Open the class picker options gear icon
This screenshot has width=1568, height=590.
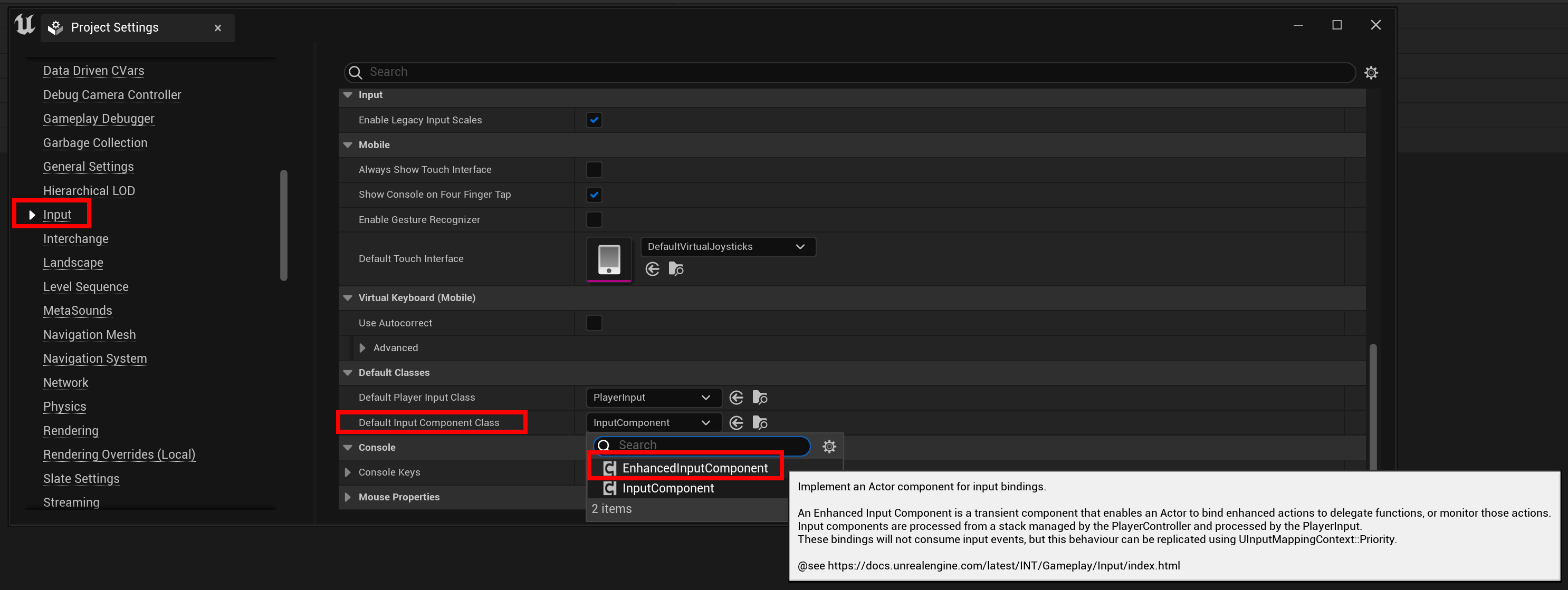pyautogui.click(x=829, y=447)
